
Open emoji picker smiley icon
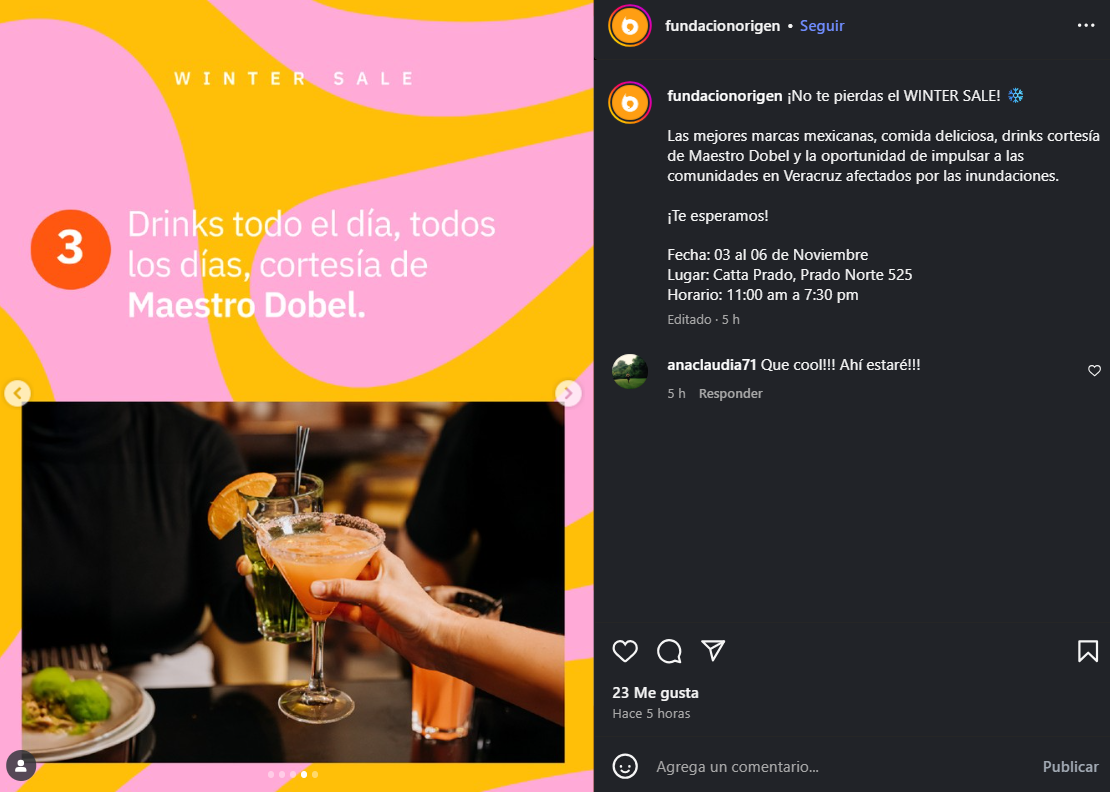tap(625, 766)
